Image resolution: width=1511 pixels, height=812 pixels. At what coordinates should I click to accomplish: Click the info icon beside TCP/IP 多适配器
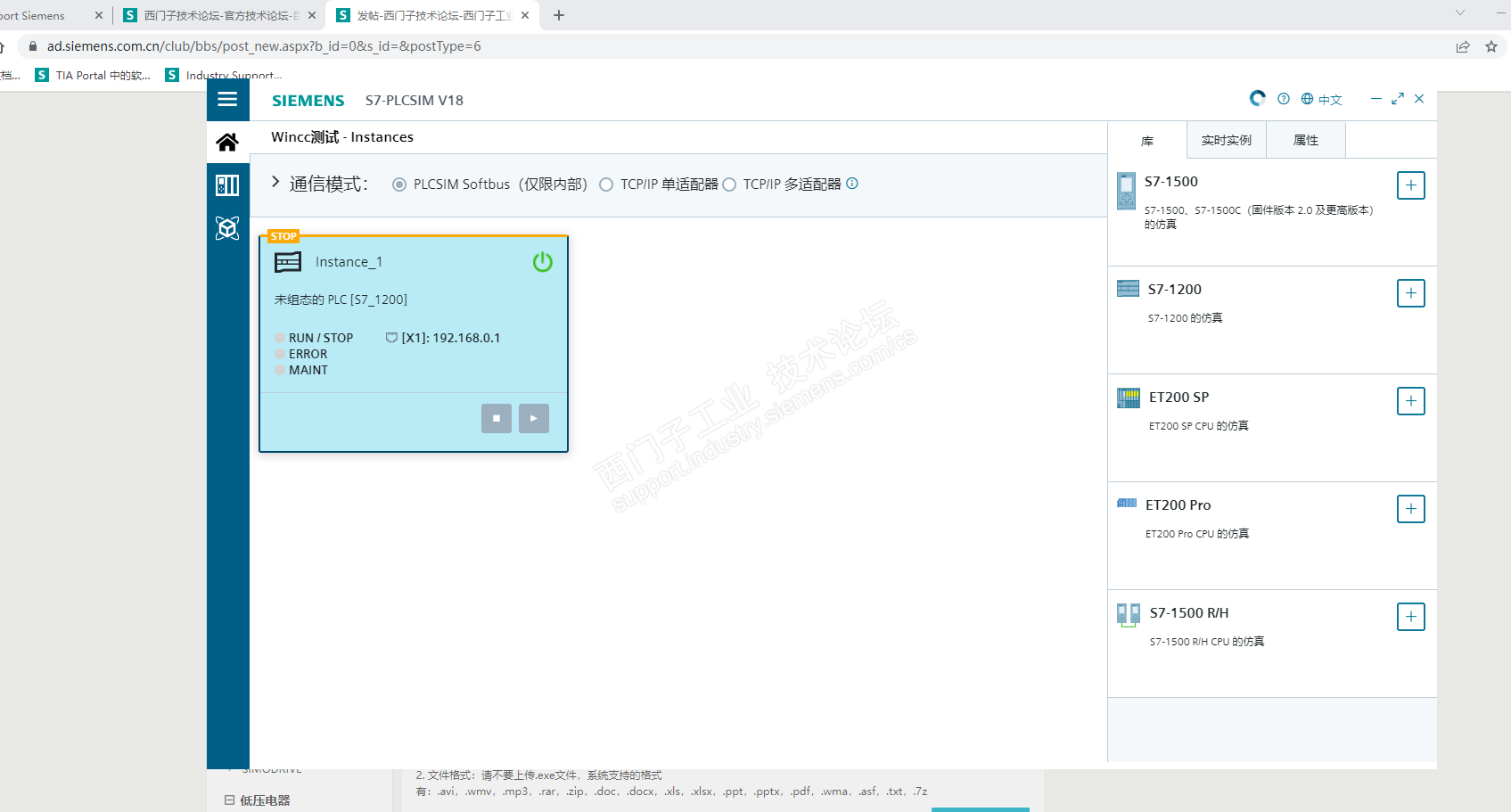852,184
